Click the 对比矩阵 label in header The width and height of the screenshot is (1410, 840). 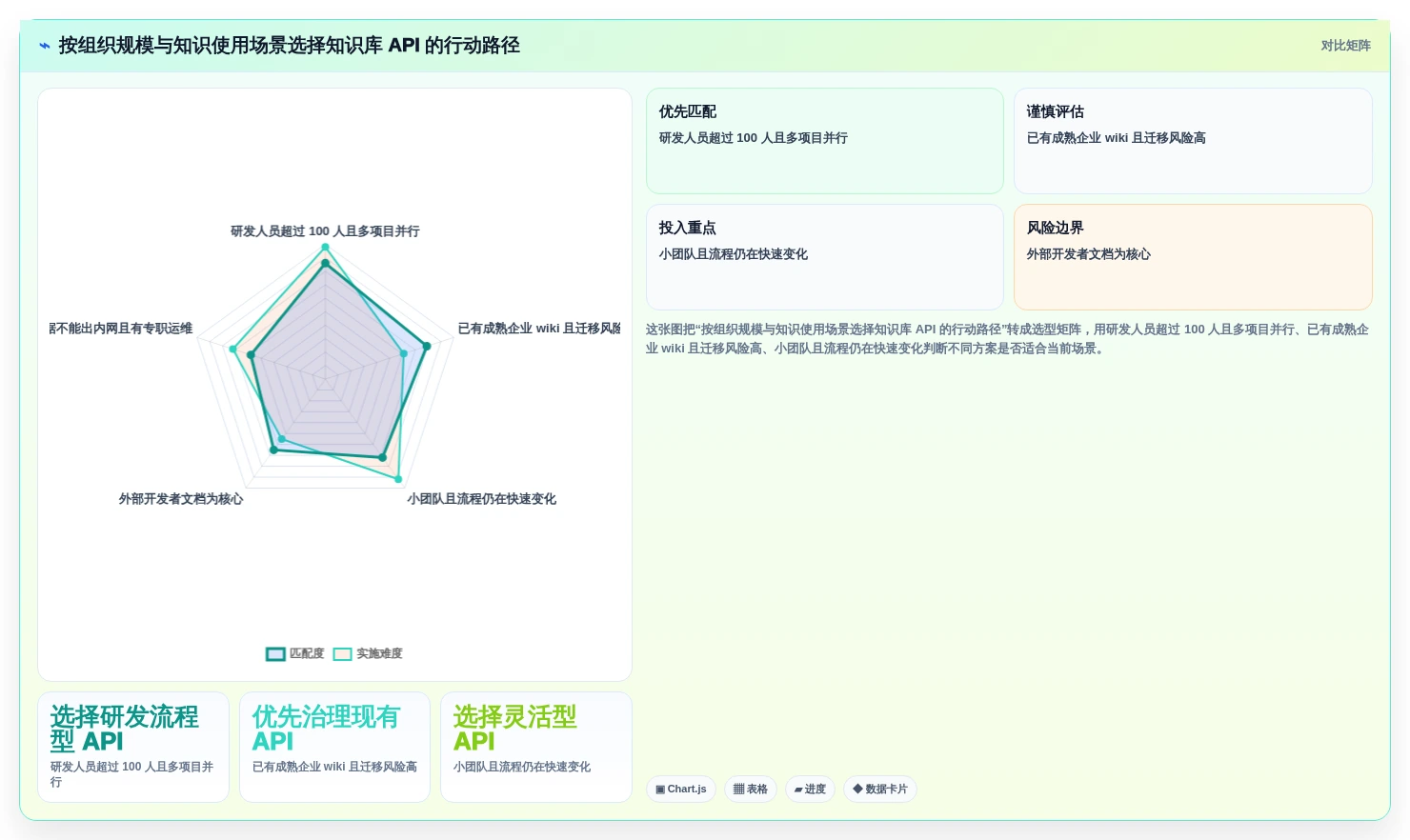tap(1345, 46)
